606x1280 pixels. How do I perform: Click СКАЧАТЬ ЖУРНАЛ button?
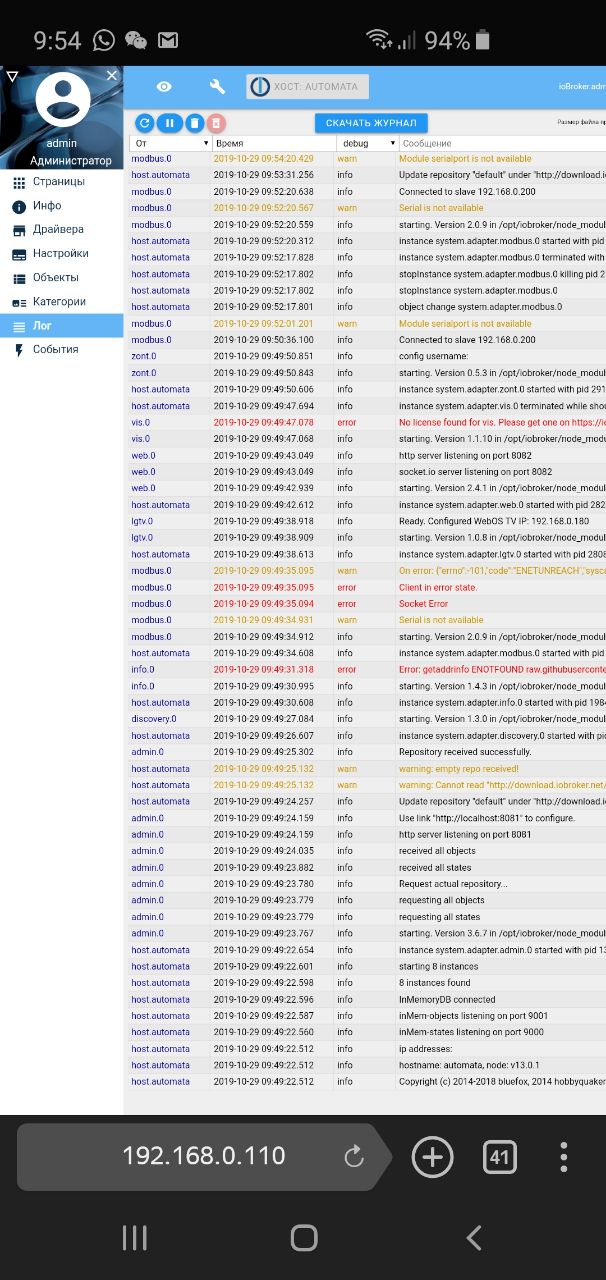371,123
